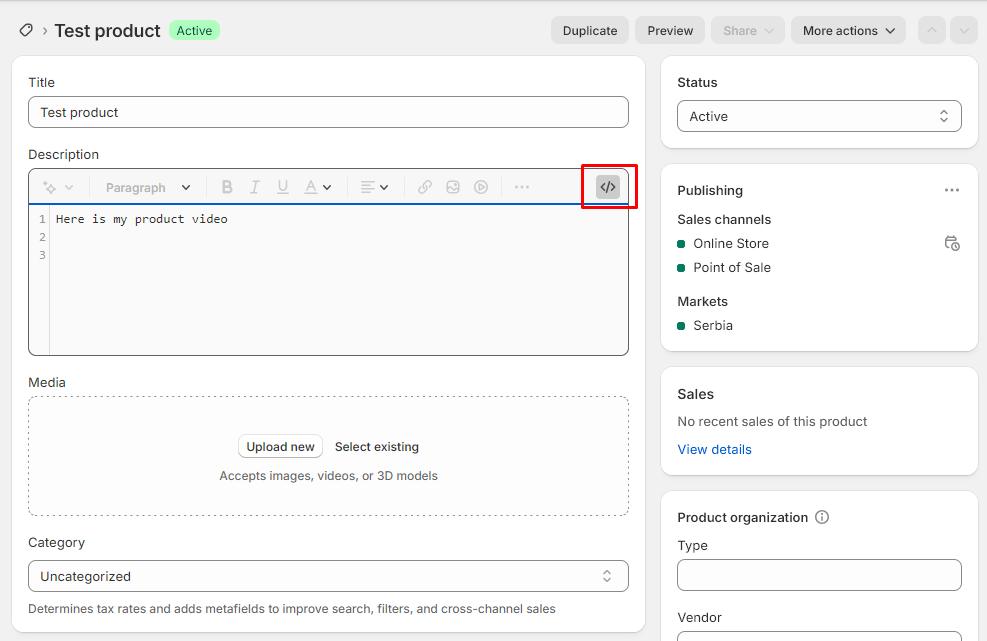
Task: Click 'No recent sales of this product' text
Action: pos(772,421)
